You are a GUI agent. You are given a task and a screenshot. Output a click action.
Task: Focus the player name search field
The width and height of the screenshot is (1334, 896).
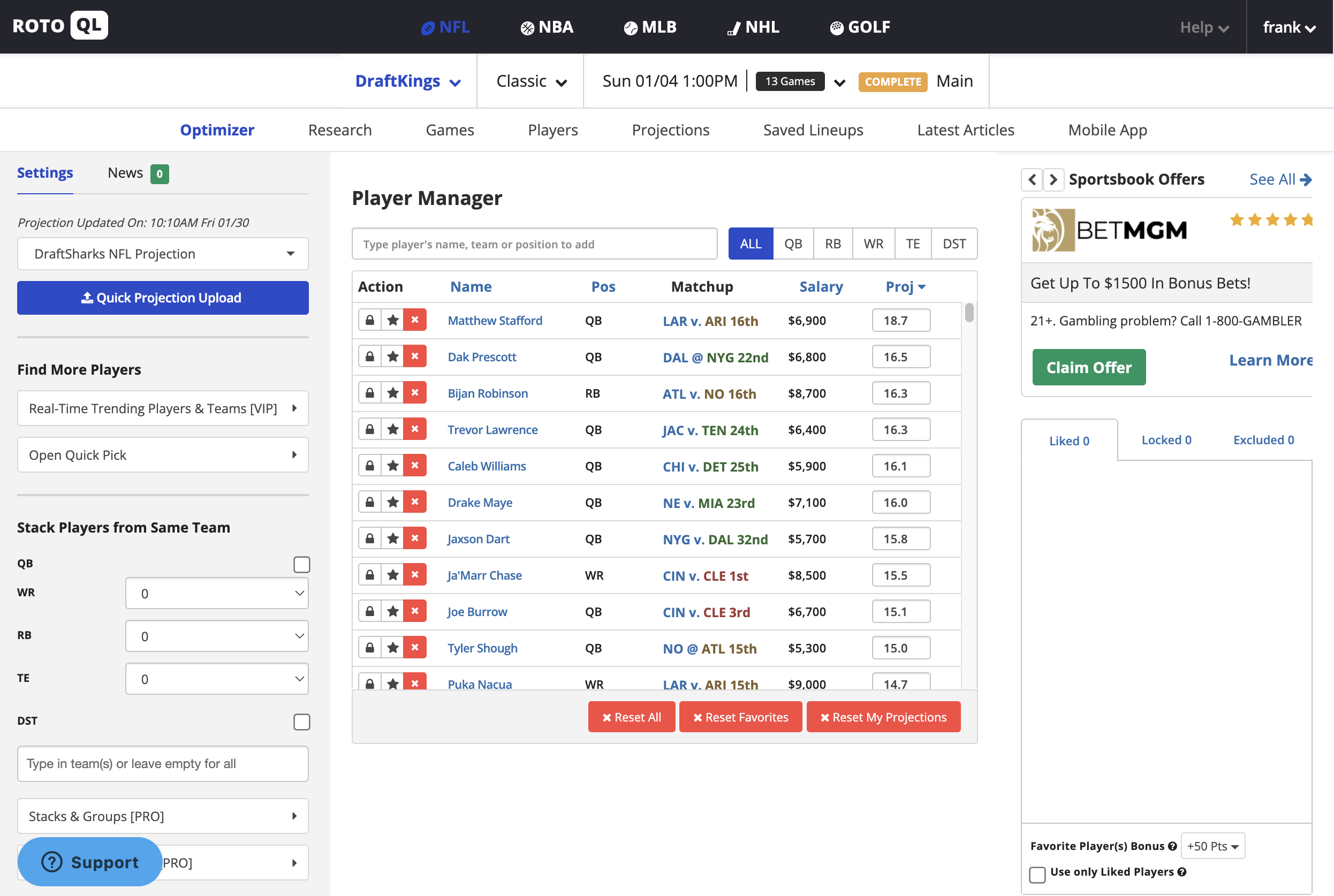click(534, 244)
